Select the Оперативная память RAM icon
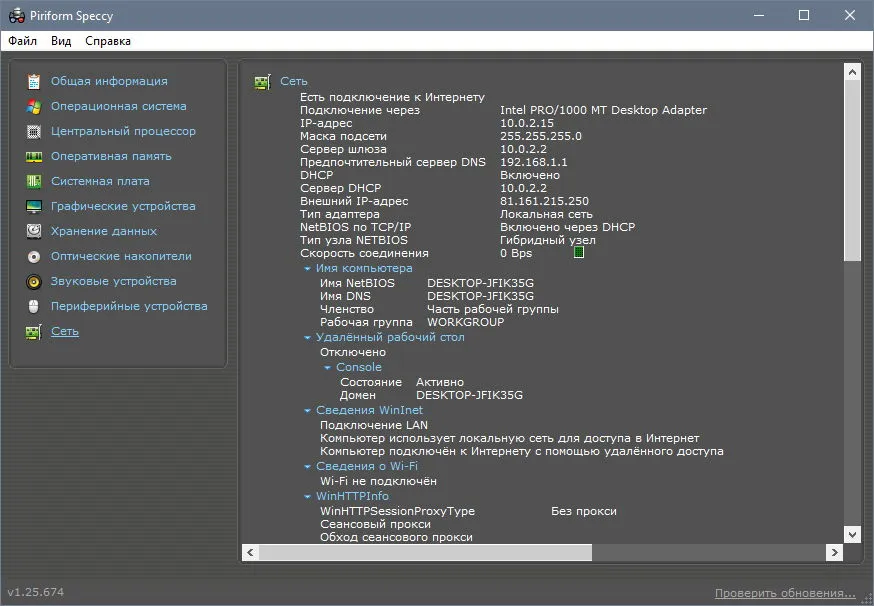This screenshot has width=874, height=606. pos(34,157)
